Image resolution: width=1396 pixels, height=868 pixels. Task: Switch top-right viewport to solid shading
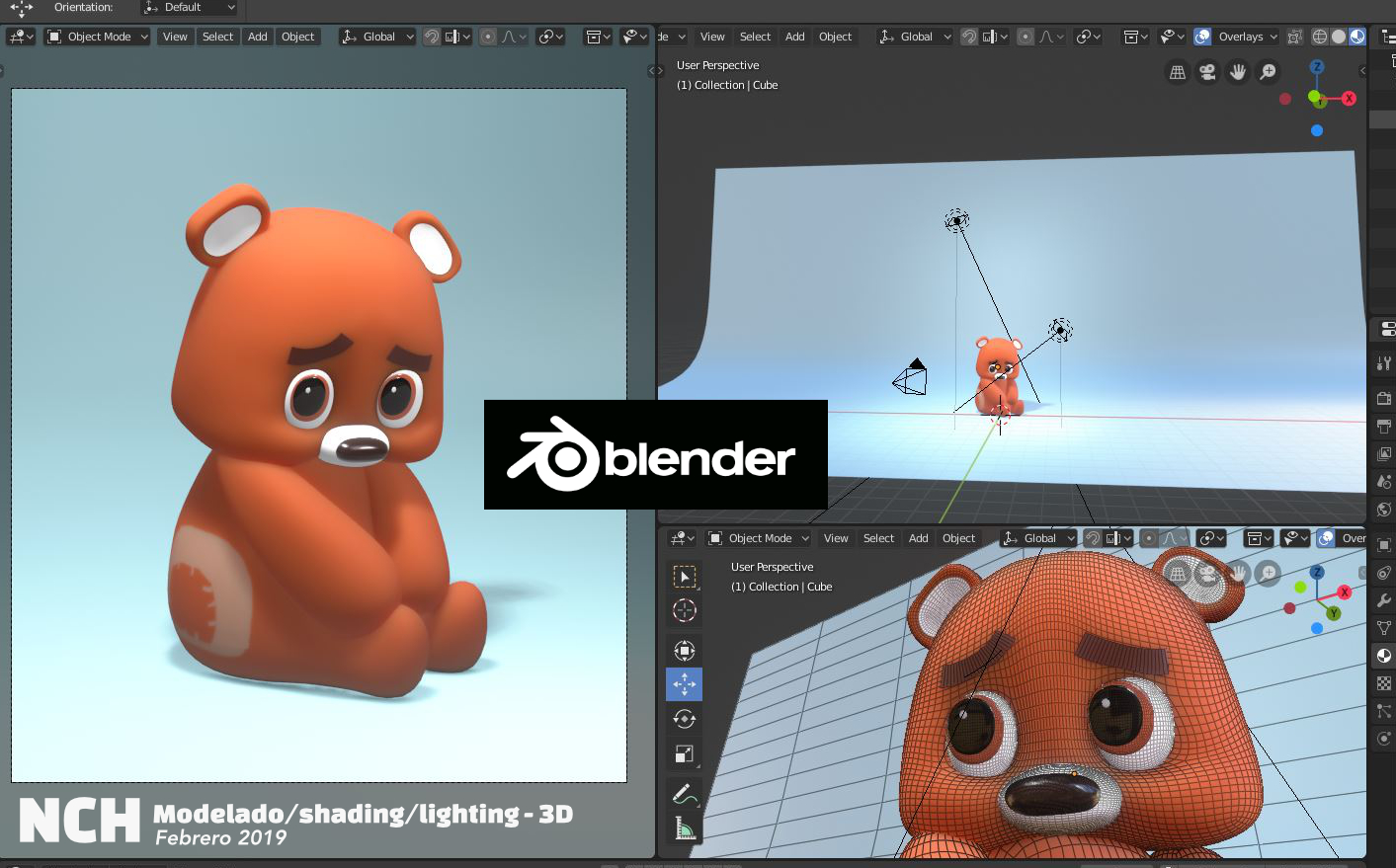click(x=1339, y=37)
